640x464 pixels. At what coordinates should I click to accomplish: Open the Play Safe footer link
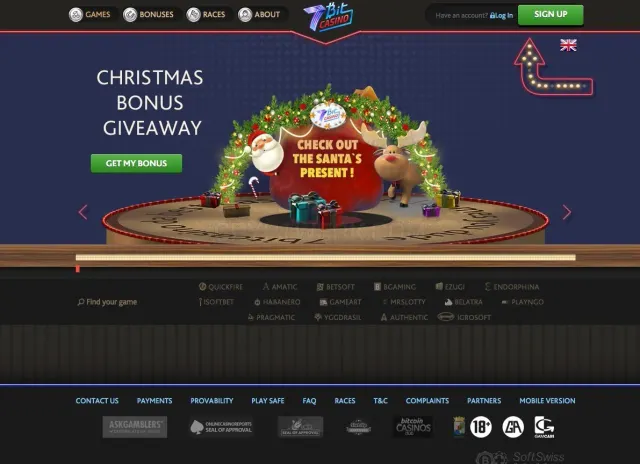(x=268, y=401)
